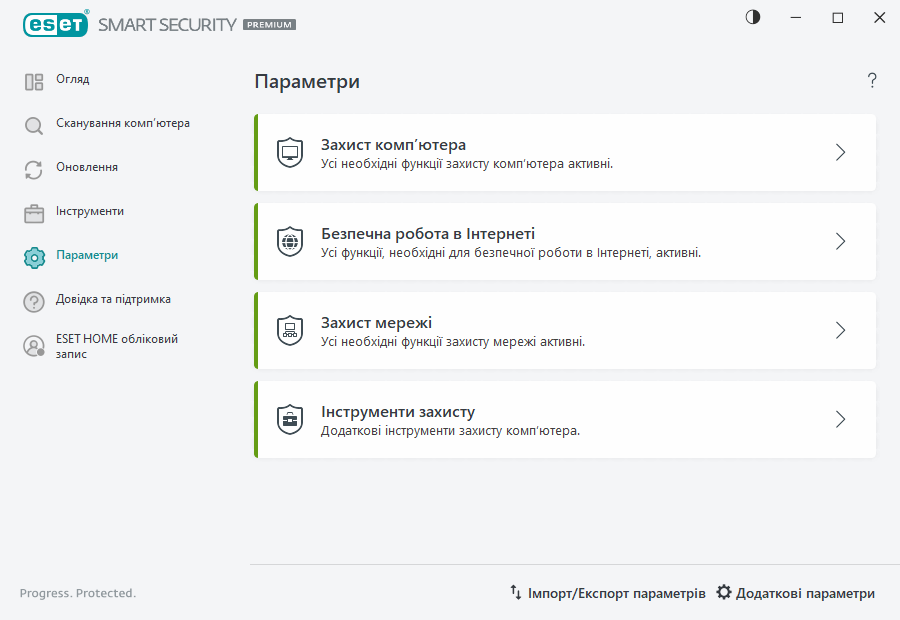Viewport: 900px width, 620px height.
Task: Select the Сканування комп'ютера magnifier icon
Action: pos(33,124)
